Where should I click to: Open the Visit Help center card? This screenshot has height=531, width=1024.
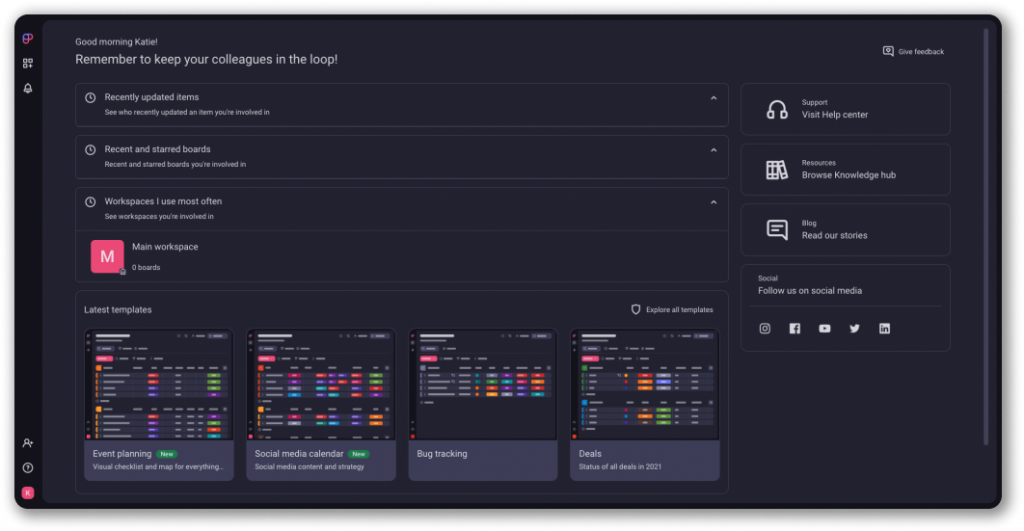pyautogui.click(x=845, y=109)
